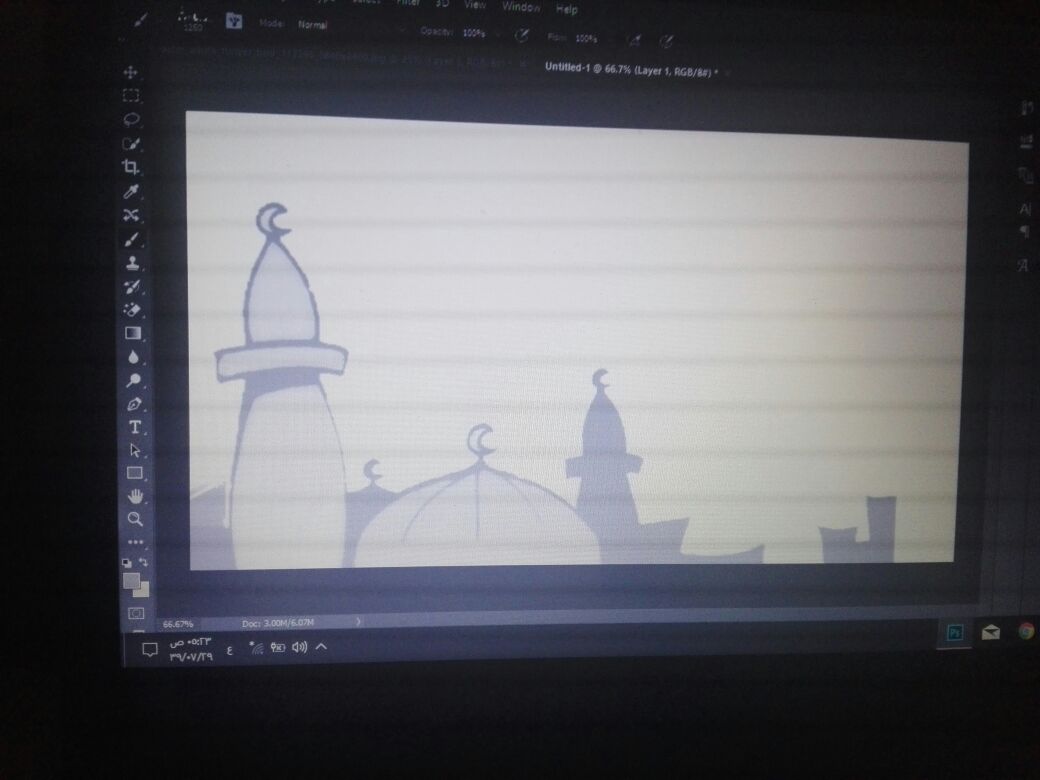Click the Photoshop icon in the taskbar
1040x780 pixels.
coord(954,633)
